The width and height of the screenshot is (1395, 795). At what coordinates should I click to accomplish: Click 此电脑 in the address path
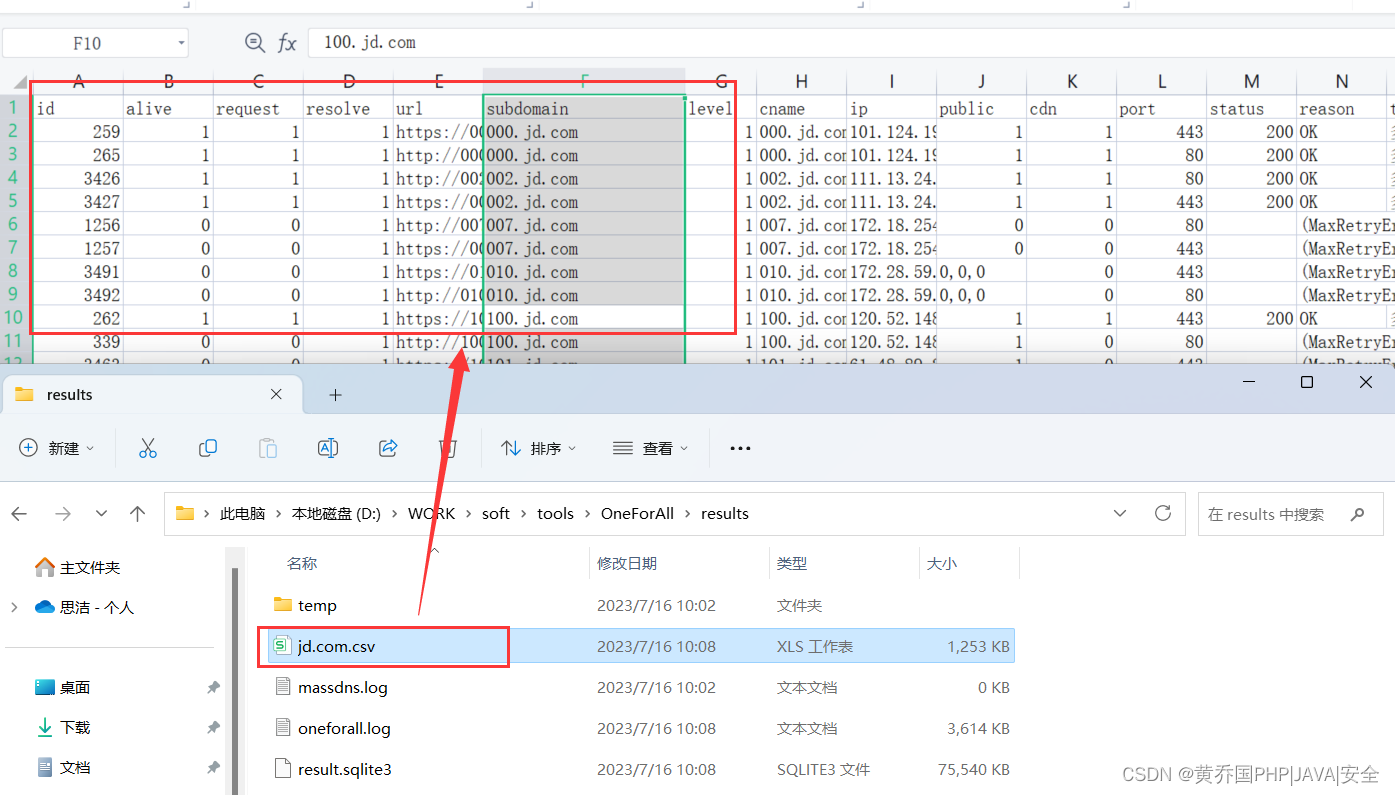243,514
